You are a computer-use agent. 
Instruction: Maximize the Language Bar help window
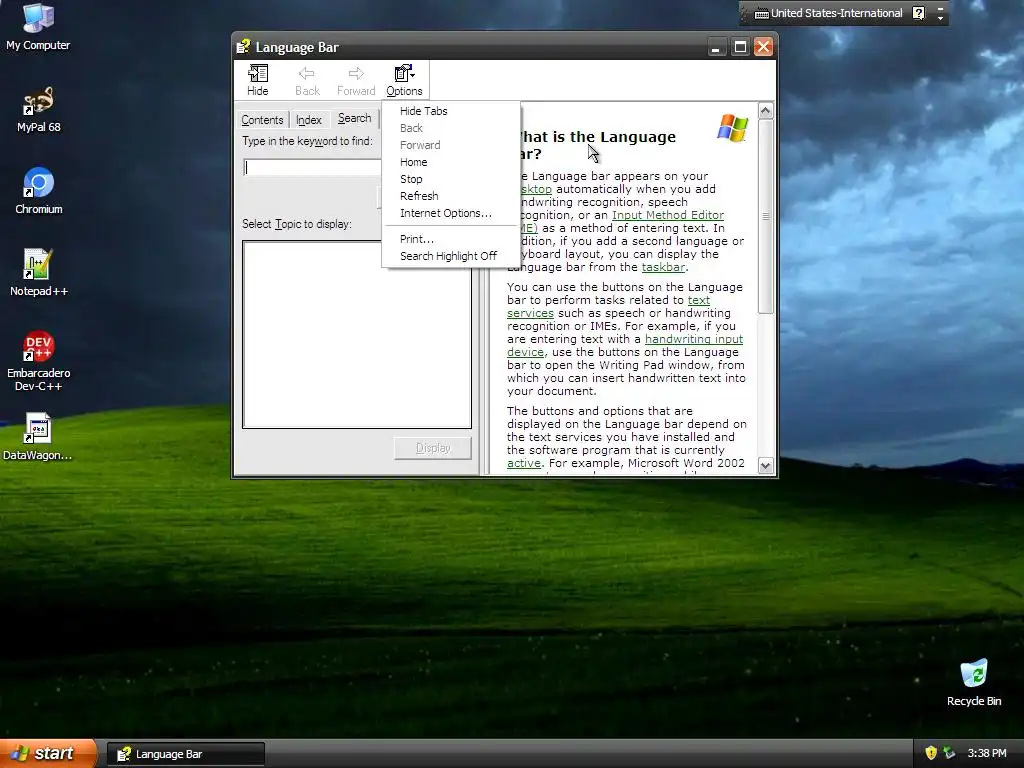point(740,47)
